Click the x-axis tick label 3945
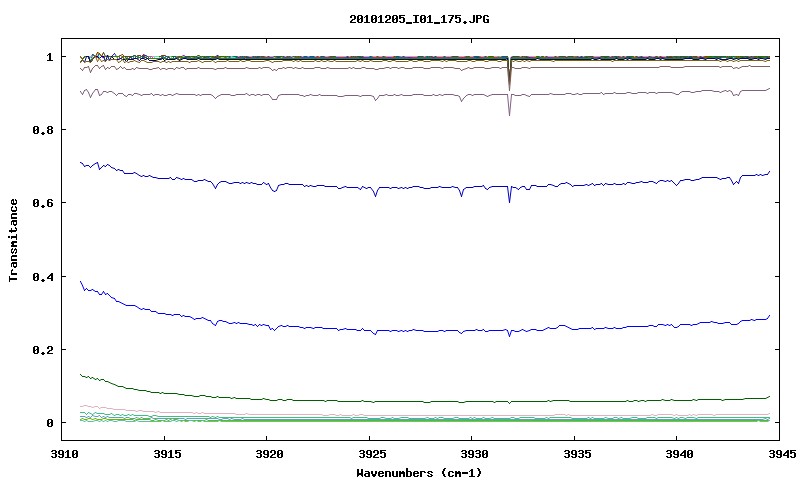 782,454
